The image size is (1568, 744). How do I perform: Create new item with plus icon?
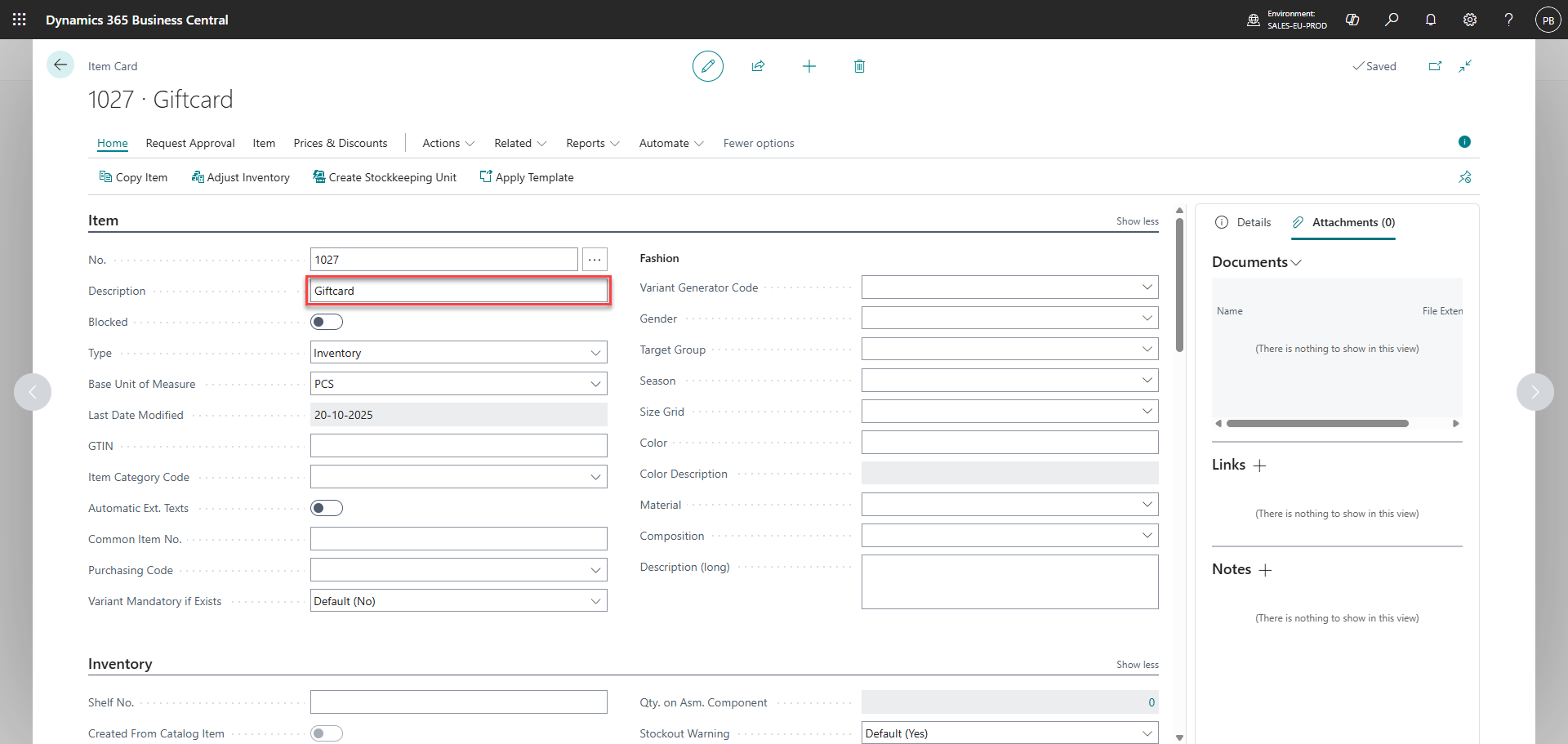[808, 66]
